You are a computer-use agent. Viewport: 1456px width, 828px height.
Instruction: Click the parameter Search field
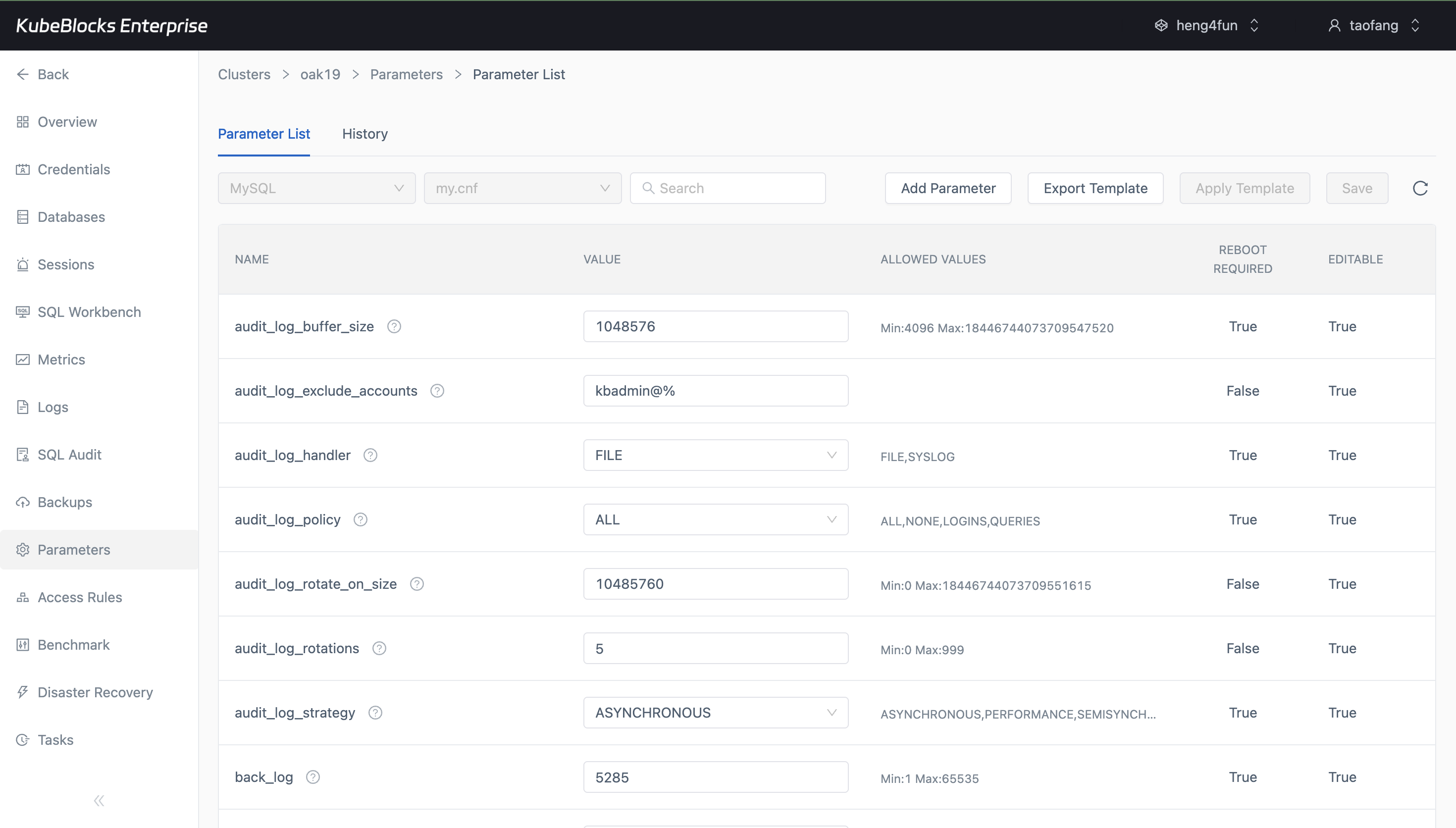(x=728, y=188)
